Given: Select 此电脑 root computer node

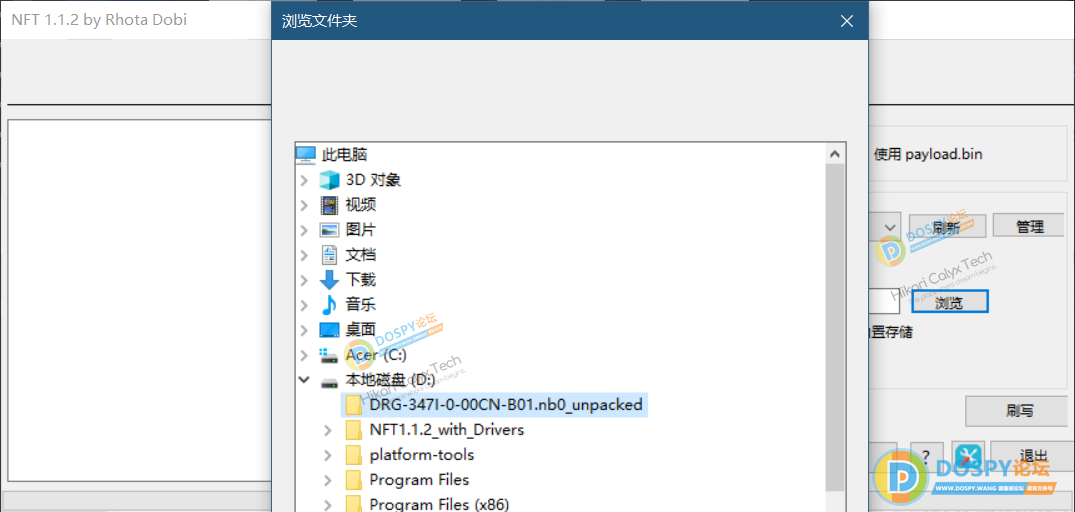Looking at the screenshot, I should pyautogui.click(x=344, y=155).
